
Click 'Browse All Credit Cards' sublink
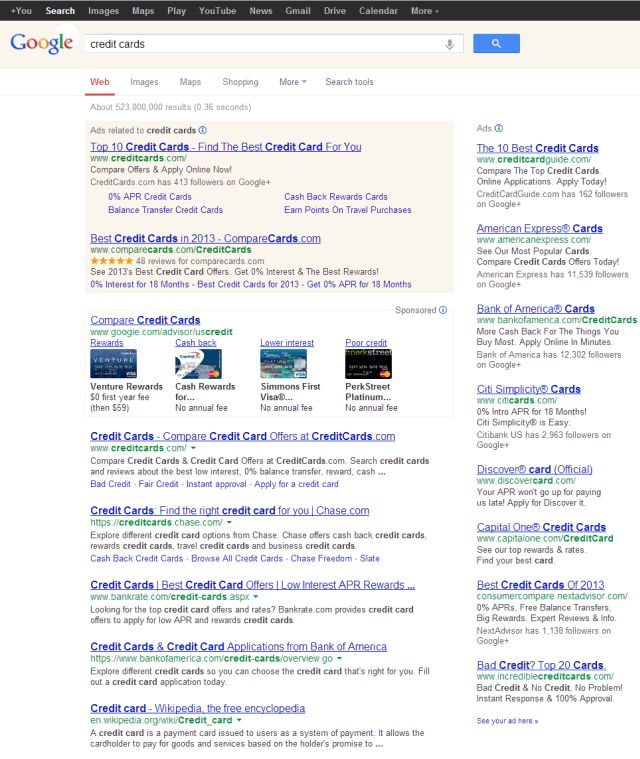pyautogui.click(x=237, y=559)
